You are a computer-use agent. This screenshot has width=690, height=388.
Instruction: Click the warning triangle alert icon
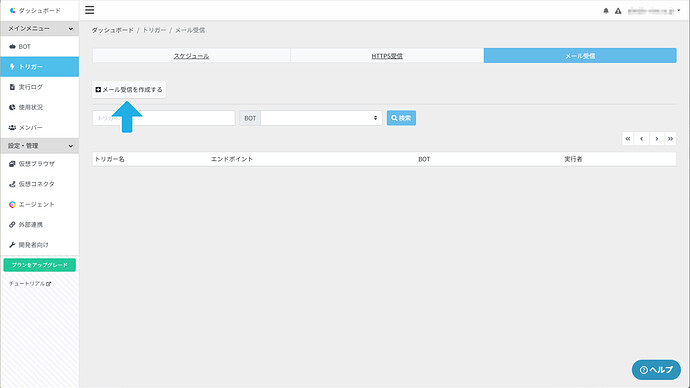click(x=618, y=11)
